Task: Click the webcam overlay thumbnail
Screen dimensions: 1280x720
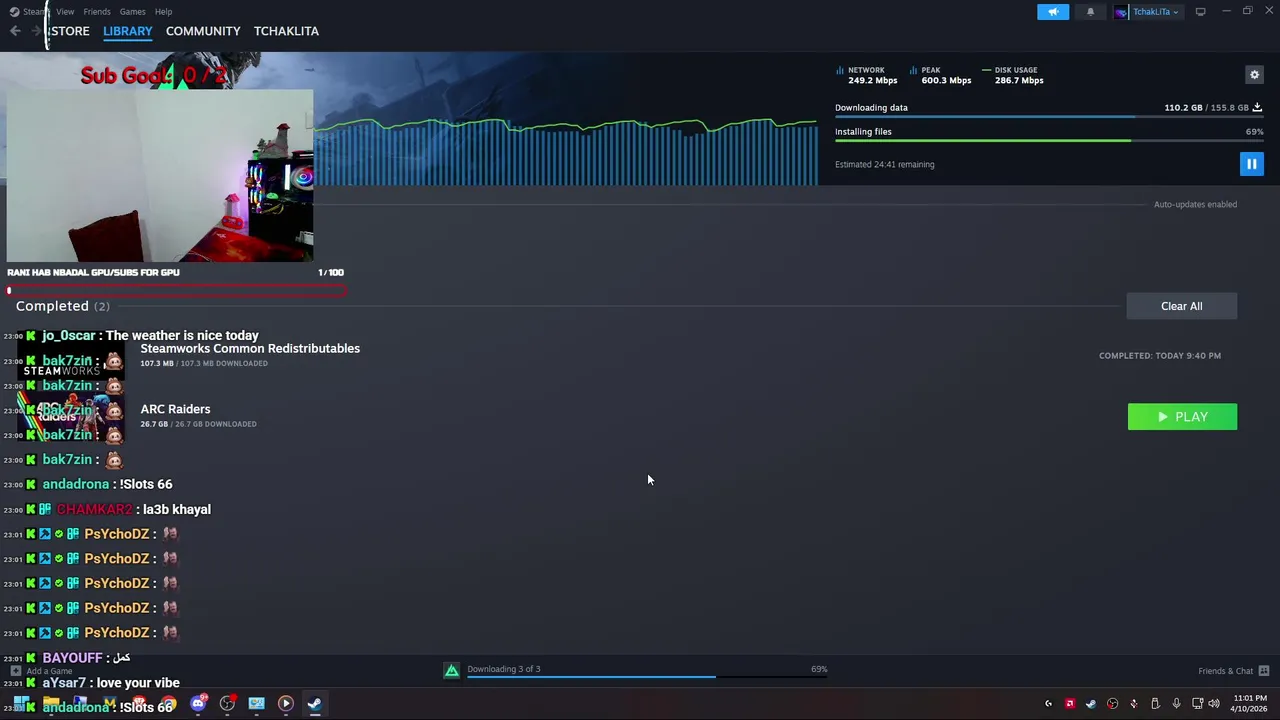Action: 160,176
